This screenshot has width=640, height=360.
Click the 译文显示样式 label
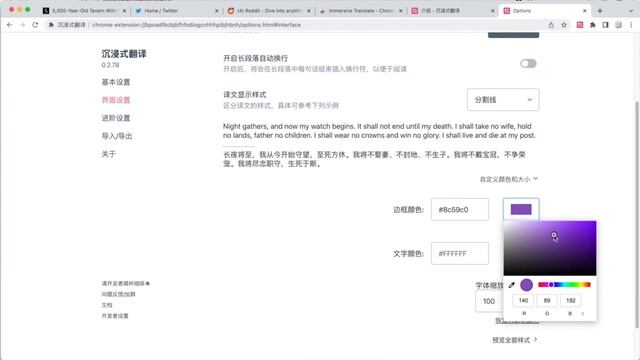tap(244, 95)
